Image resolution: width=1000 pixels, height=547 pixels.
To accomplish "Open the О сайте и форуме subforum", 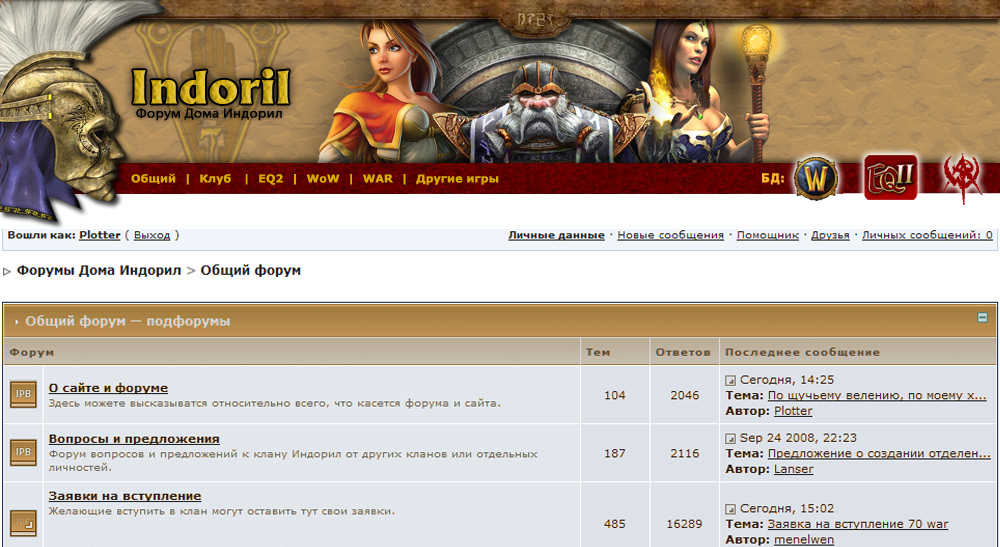I will click(x=108, y=388).
